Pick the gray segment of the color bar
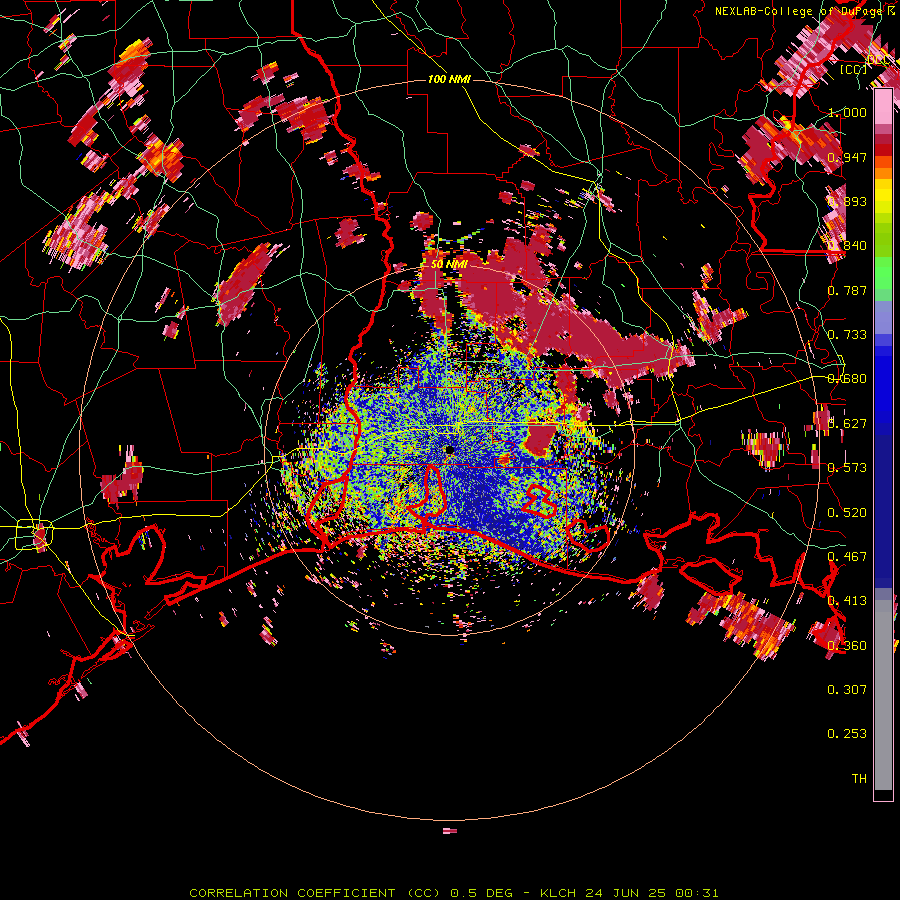 click(883, 695)
